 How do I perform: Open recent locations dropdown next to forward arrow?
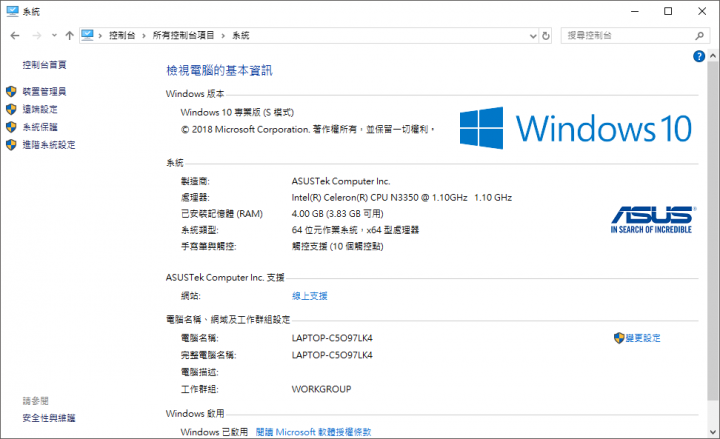point(54,36)
